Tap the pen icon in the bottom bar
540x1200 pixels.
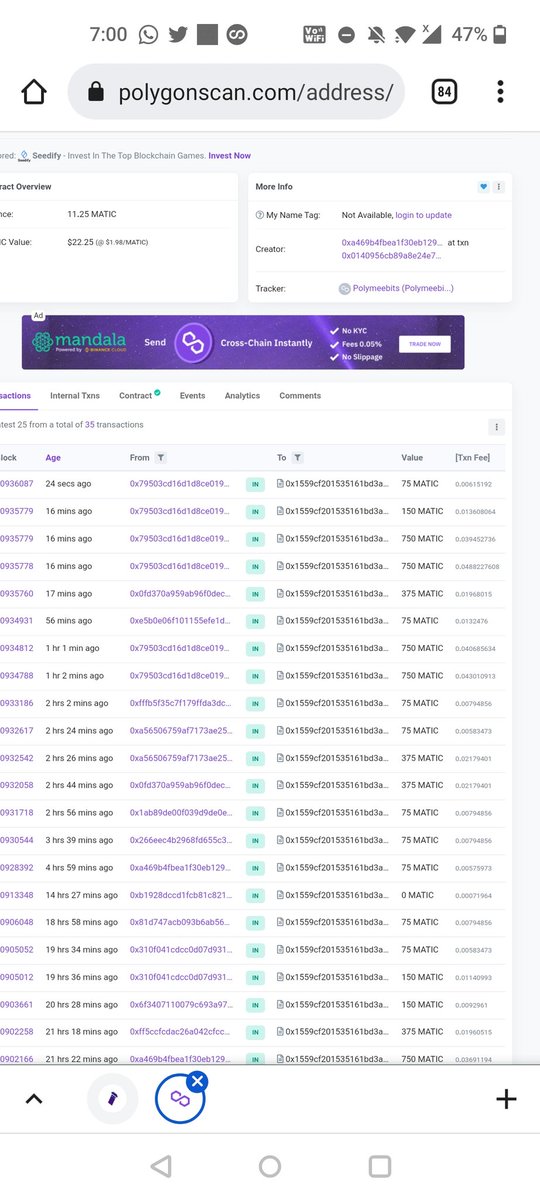point(111,1099)
